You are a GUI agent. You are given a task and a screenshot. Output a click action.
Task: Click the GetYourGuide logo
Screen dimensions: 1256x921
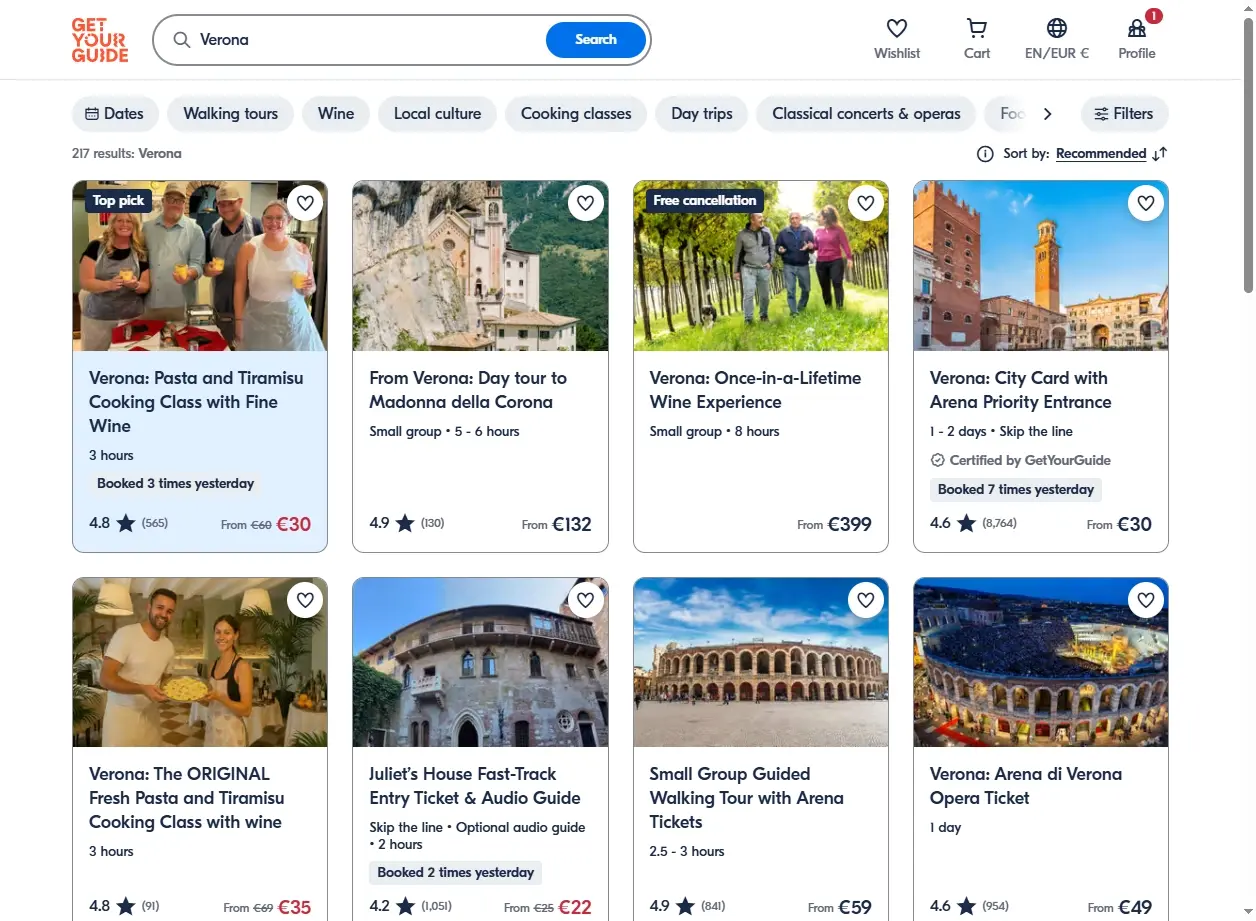[100, 40]
